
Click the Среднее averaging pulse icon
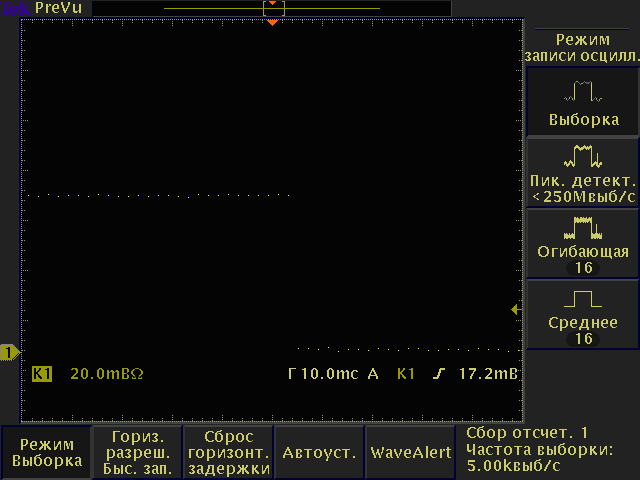(x=582, y=299)
